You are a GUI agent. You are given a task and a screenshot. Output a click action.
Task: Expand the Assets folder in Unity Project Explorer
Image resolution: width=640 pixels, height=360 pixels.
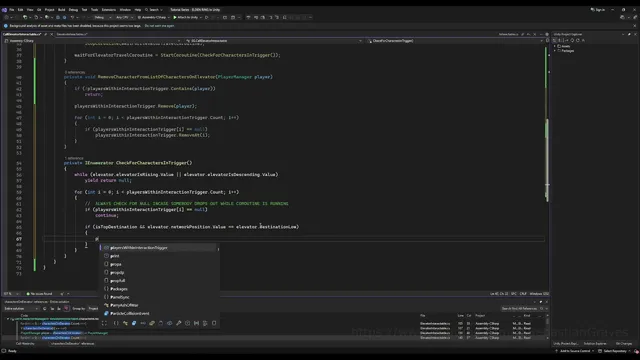[555, 46]
